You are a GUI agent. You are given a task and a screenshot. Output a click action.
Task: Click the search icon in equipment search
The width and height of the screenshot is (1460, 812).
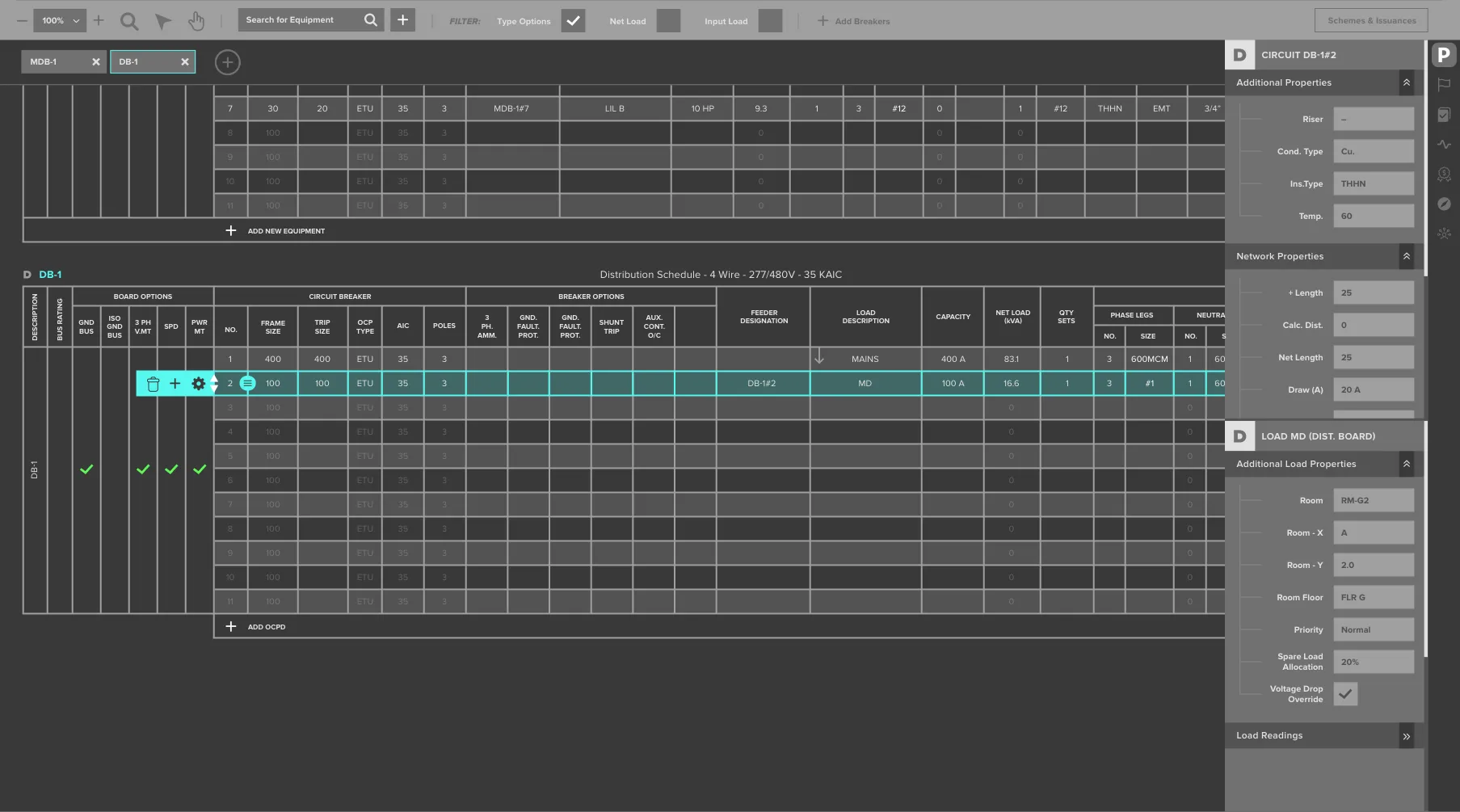[x=370, y=20]
